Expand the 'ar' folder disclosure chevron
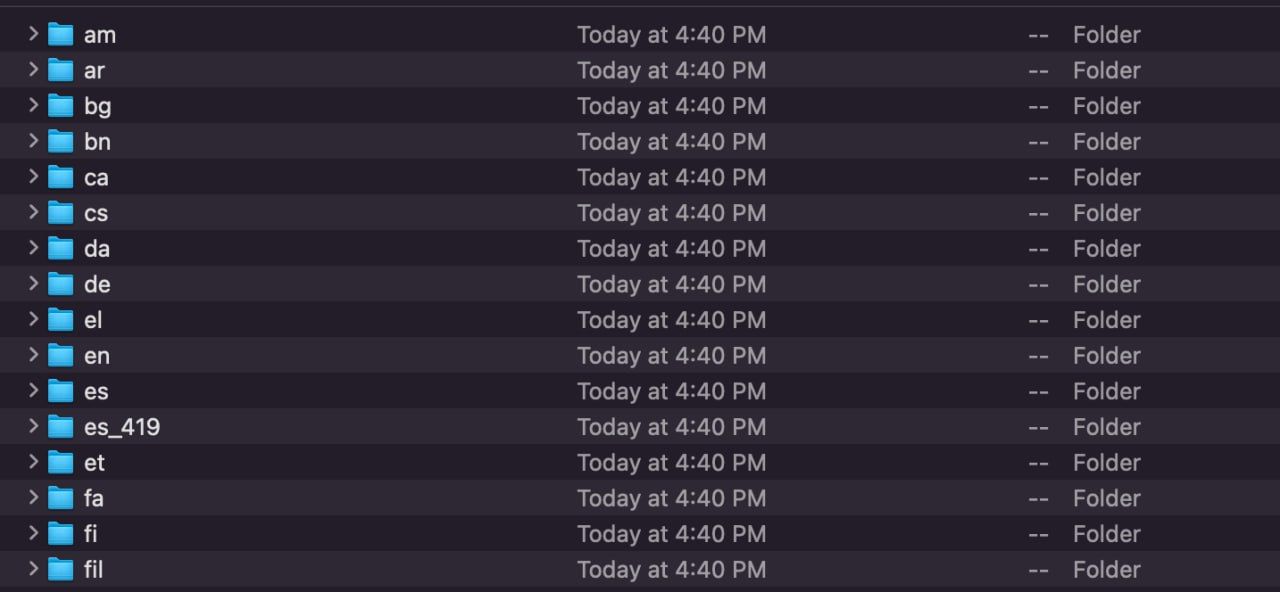 pyautogui.click(x=33, y=70)
